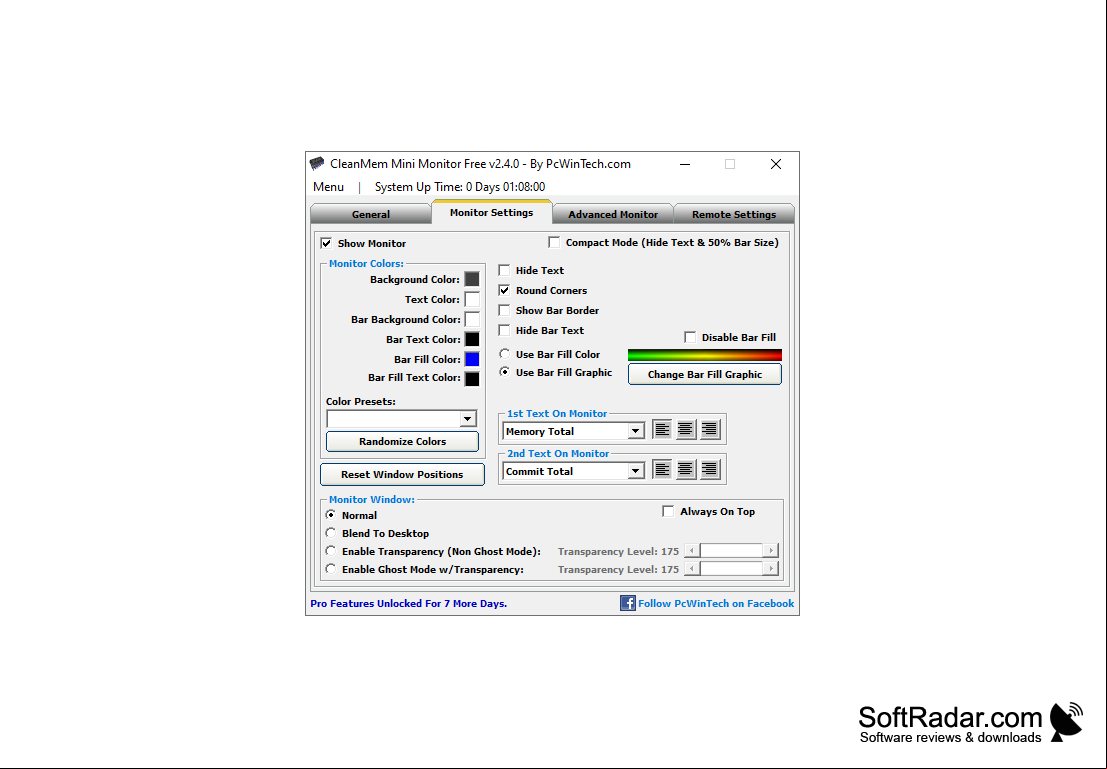Click the CleanMem app icon in title bar
The image size is (1107, 769).
[317, 164]
